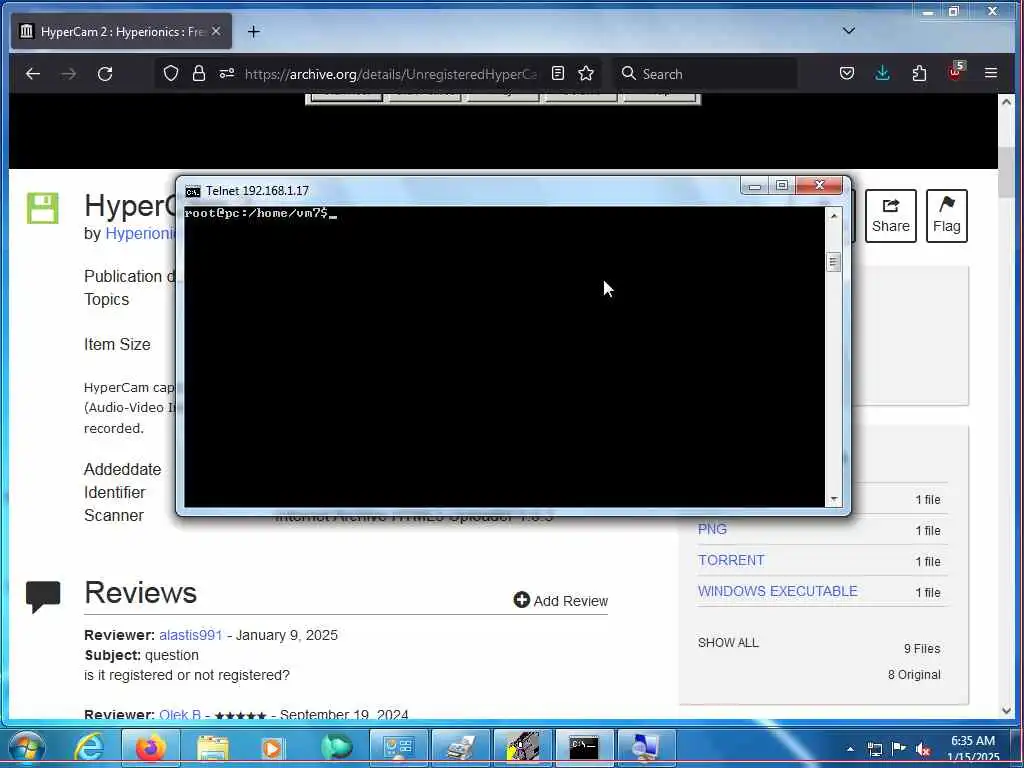Click the green floppy software icon
The height and width of the screenshot is (768, 1024).
[x=42, y=208]
